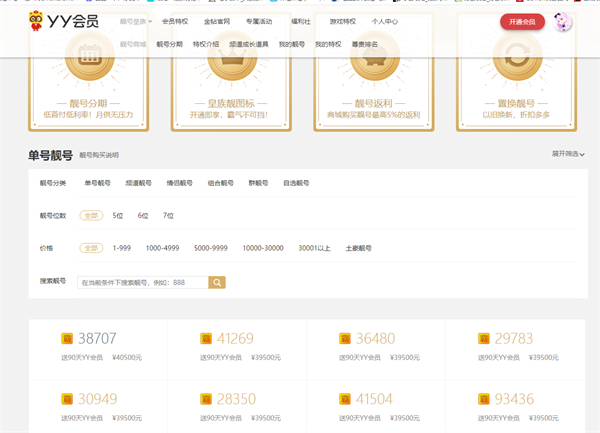The height and width of the screenshot is (433, 600).
Task: Open the 会员特权 nav item
Action: tap(175, 21)
